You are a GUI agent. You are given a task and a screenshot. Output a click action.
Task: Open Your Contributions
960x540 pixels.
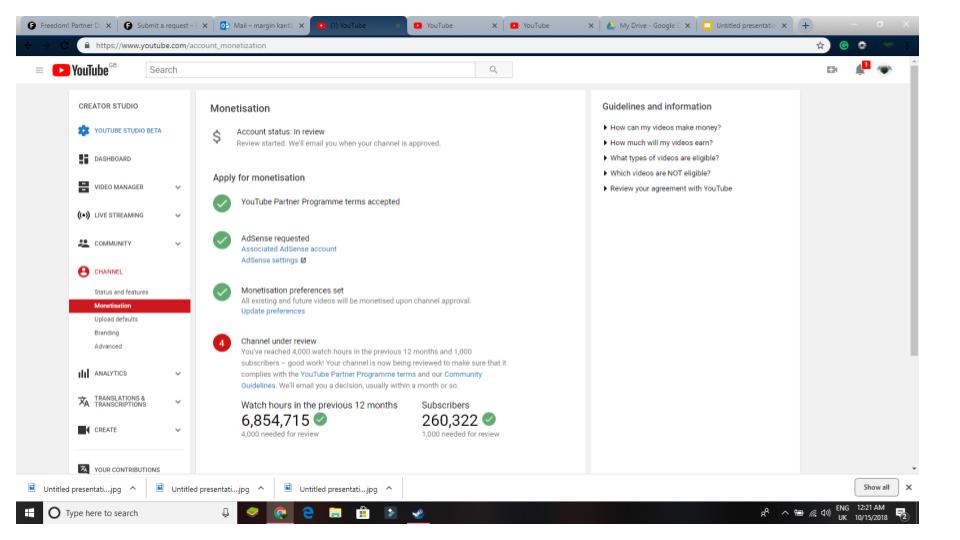[x=127, y=470]
